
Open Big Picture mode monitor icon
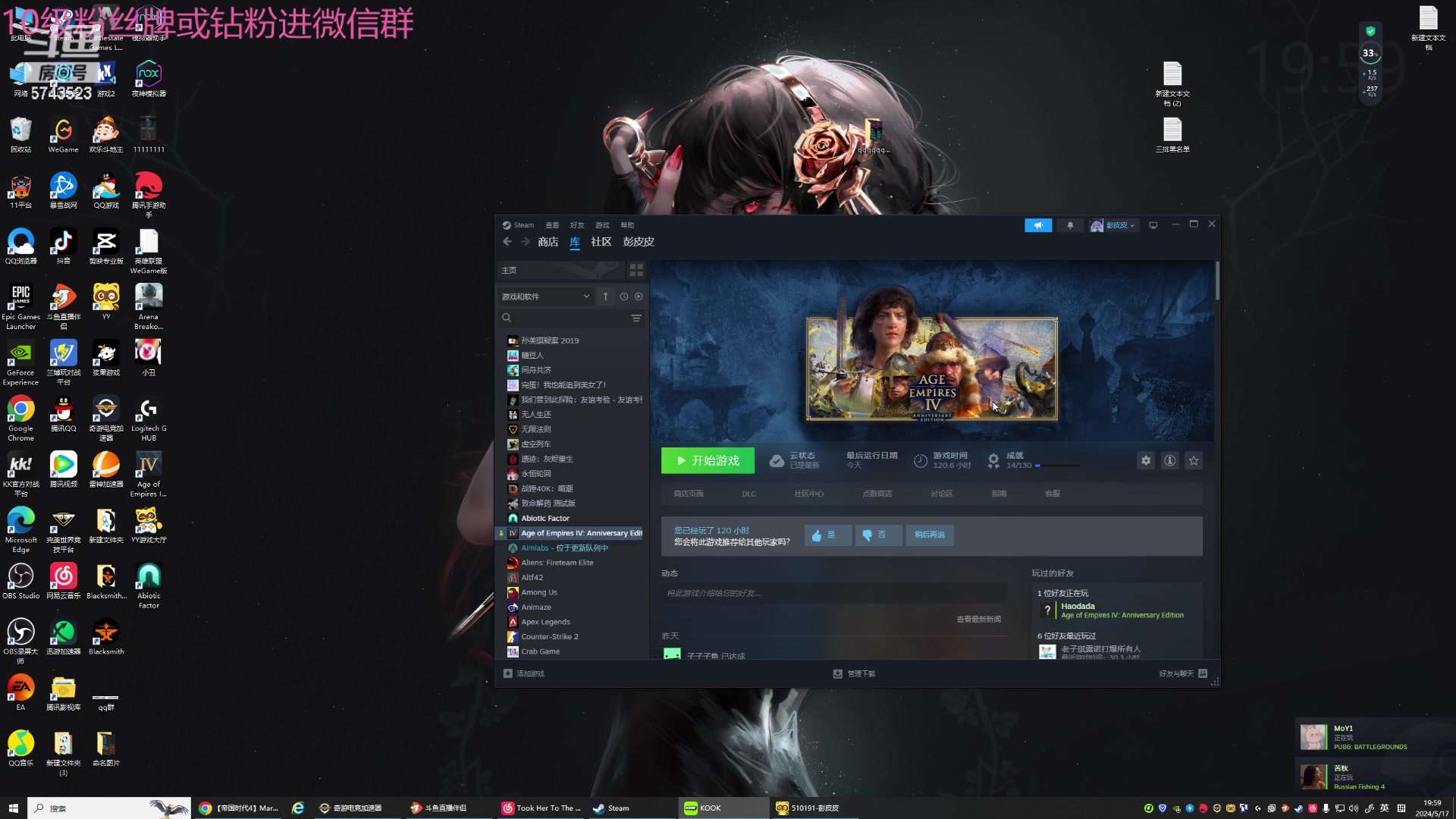[x=1153, y=225]
